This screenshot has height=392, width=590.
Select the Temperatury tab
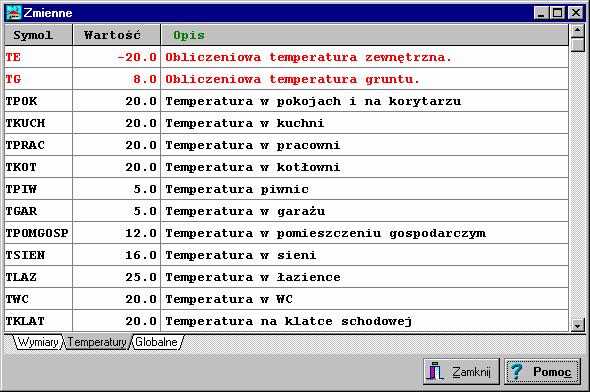point(97,342)
